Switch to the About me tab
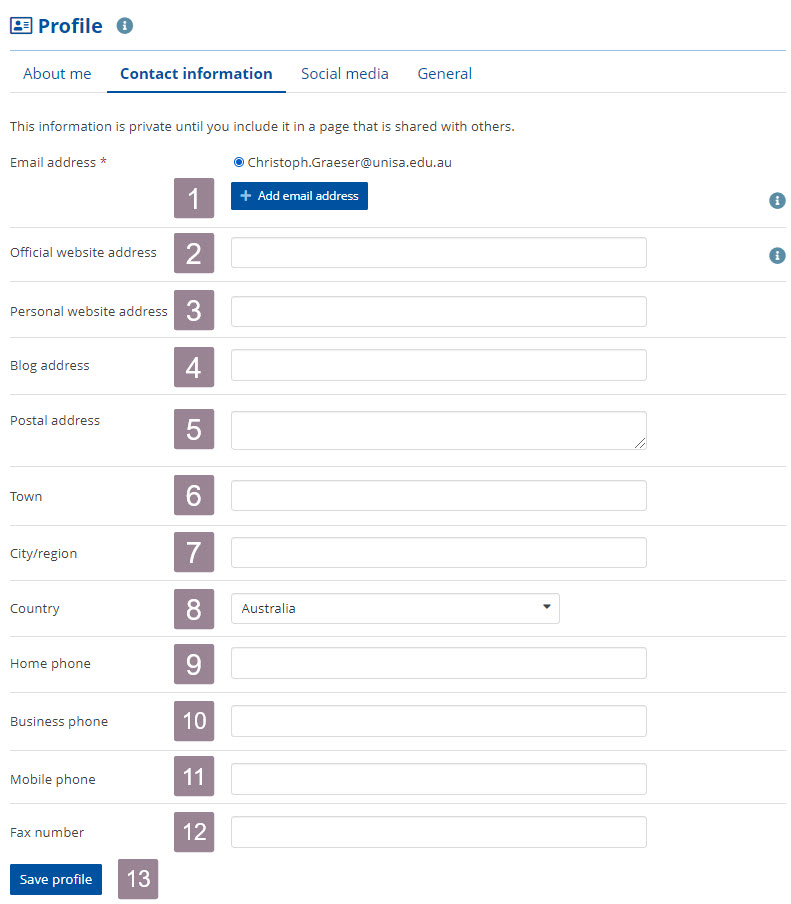 57,74
